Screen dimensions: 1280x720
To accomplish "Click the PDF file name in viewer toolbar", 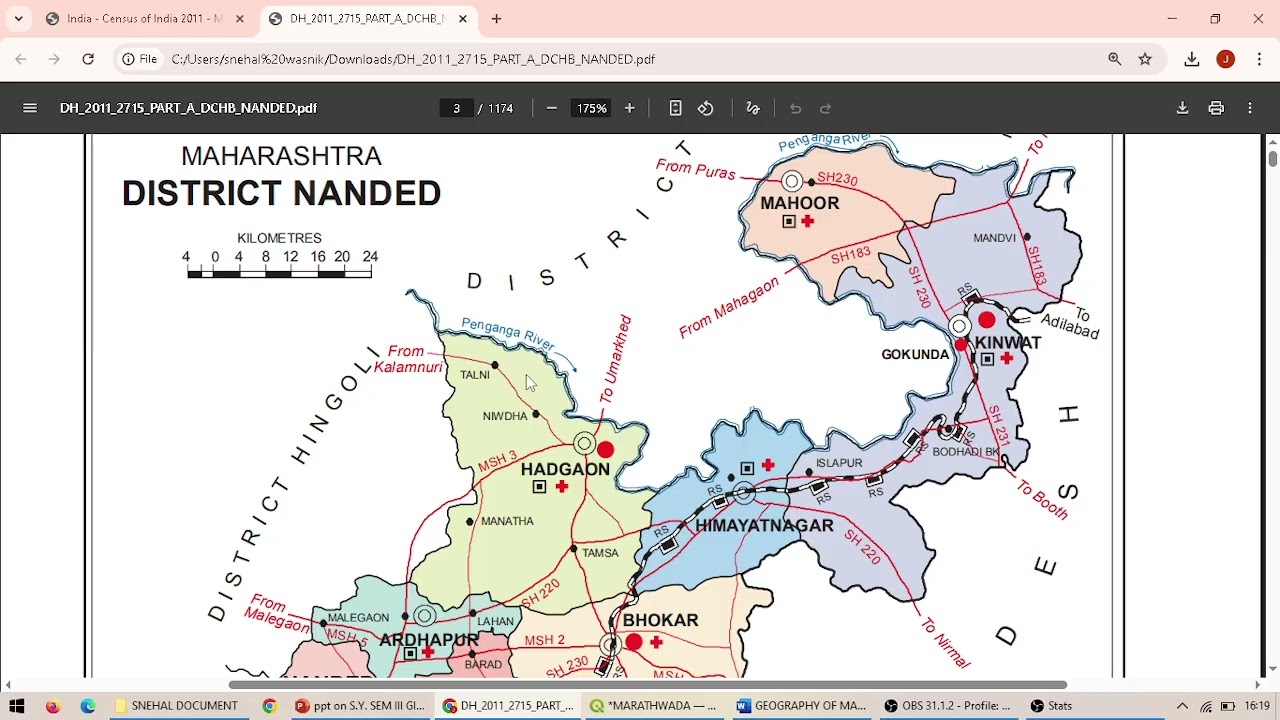I will (x=188, y=108).
